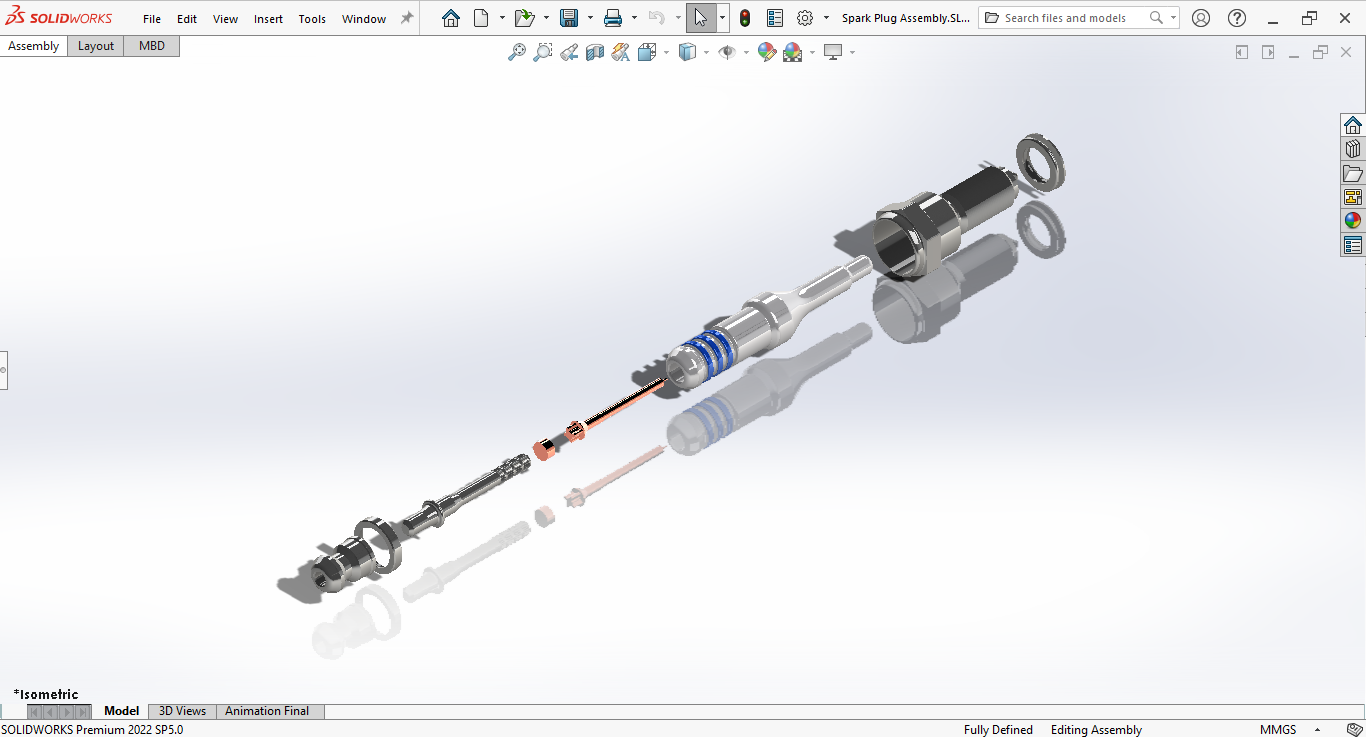Click the Save floppy disk icon

(x=569, y=18)
